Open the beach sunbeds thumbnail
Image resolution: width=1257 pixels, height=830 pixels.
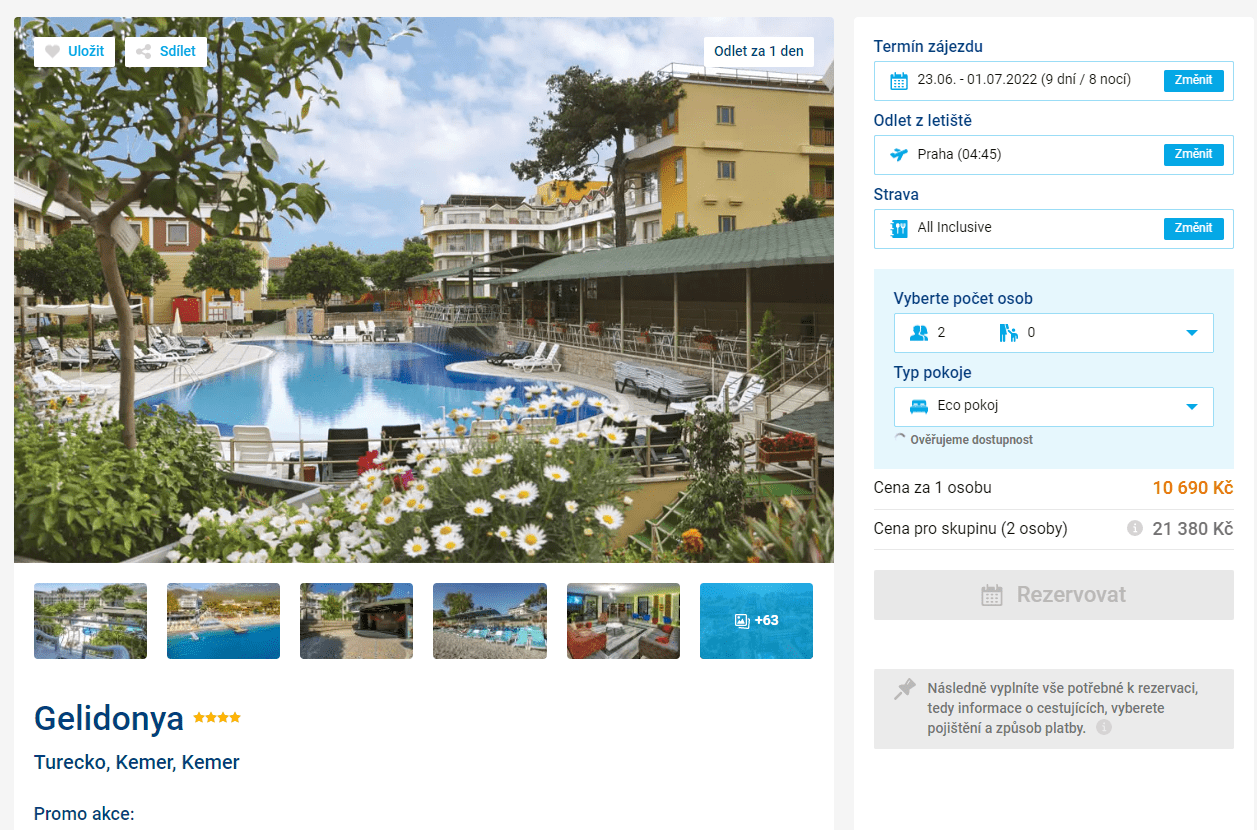point(490,621)
